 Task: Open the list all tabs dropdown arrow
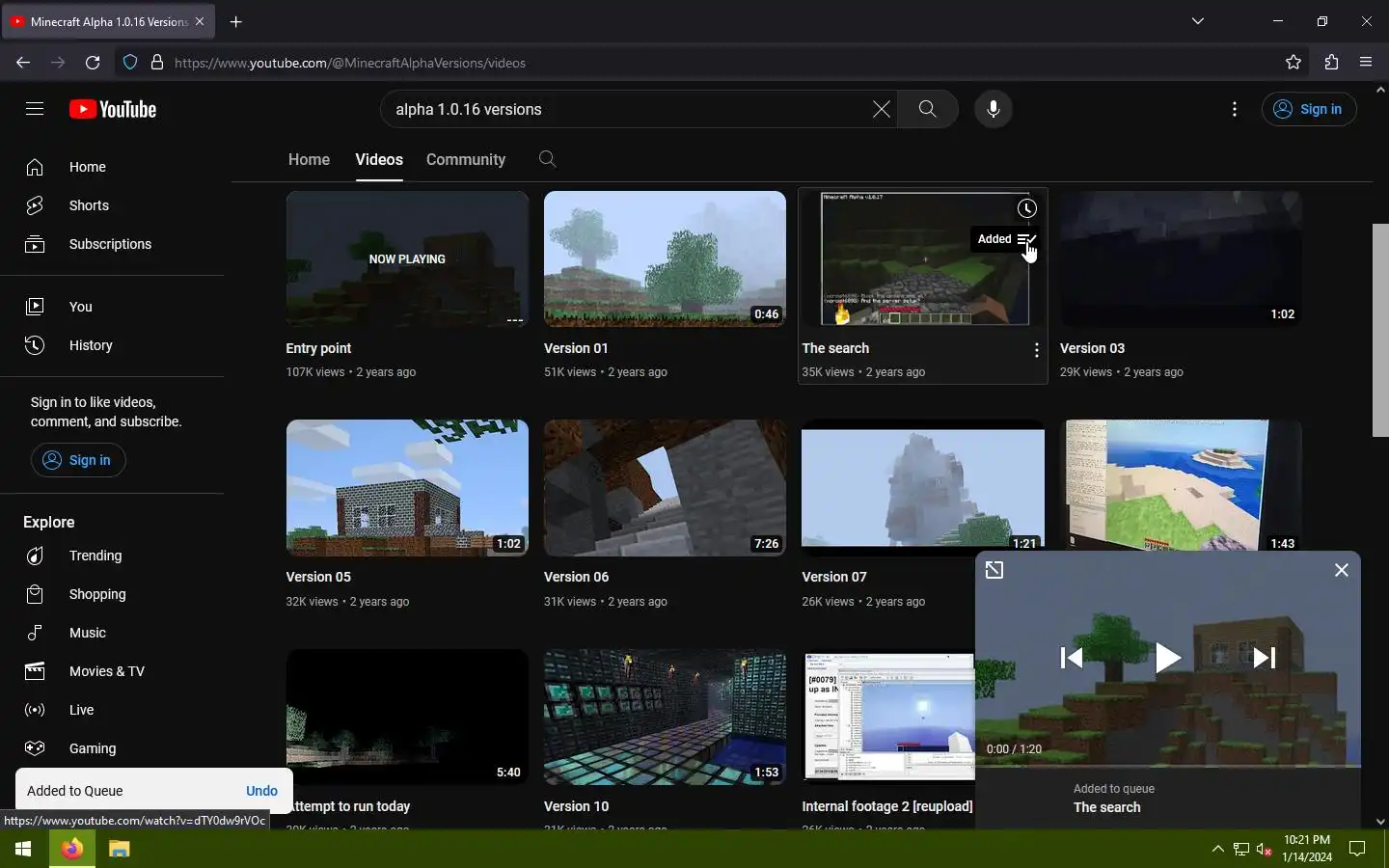(x=1198, y=21)
